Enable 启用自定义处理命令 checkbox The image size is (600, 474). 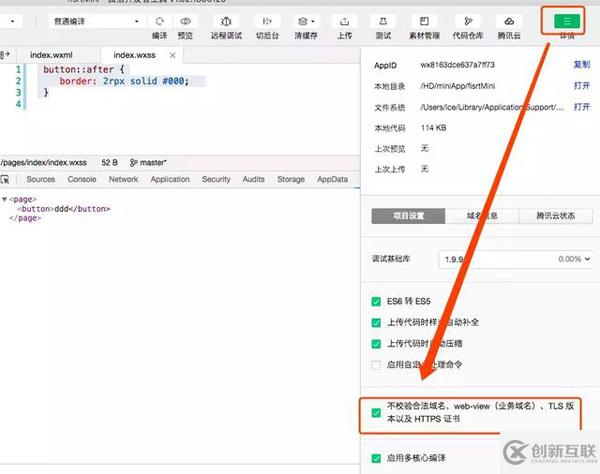[x=376, y=365]
